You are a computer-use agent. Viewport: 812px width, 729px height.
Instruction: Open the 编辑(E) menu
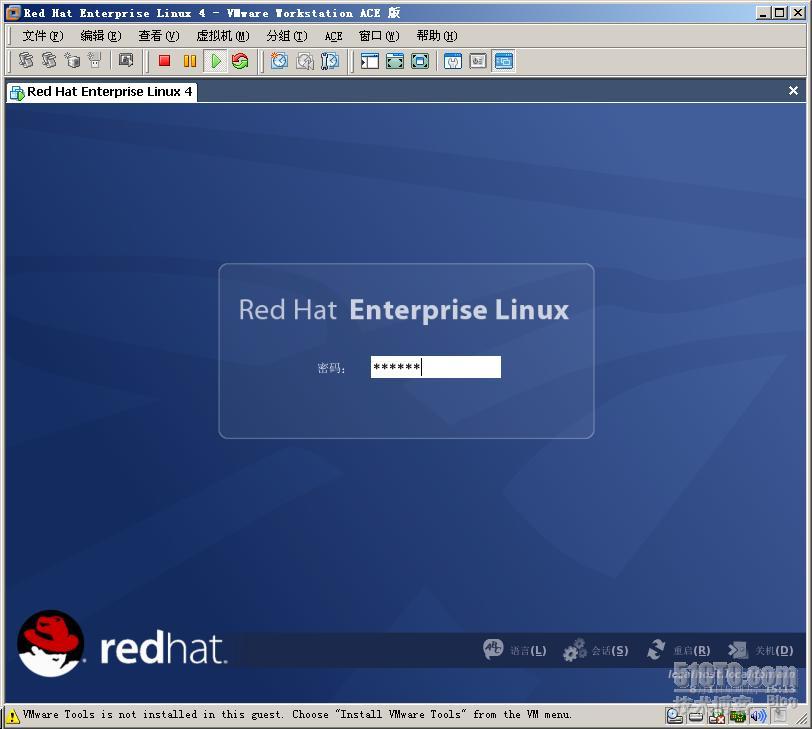101,36
